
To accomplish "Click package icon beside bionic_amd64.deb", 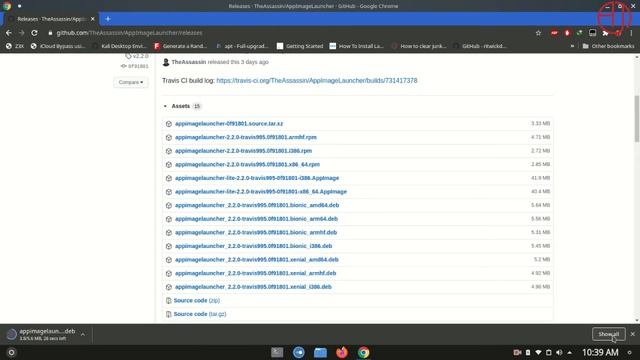I will (169, 205).
